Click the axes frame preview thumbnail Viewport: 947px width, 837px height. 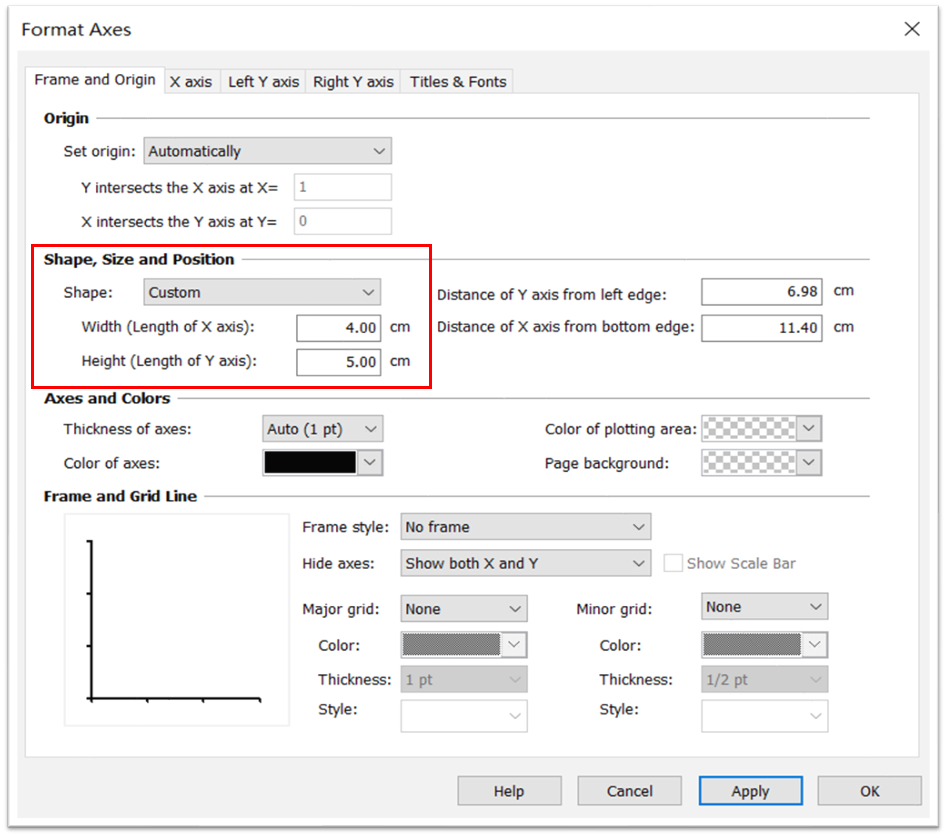click(x=176, y=620)
